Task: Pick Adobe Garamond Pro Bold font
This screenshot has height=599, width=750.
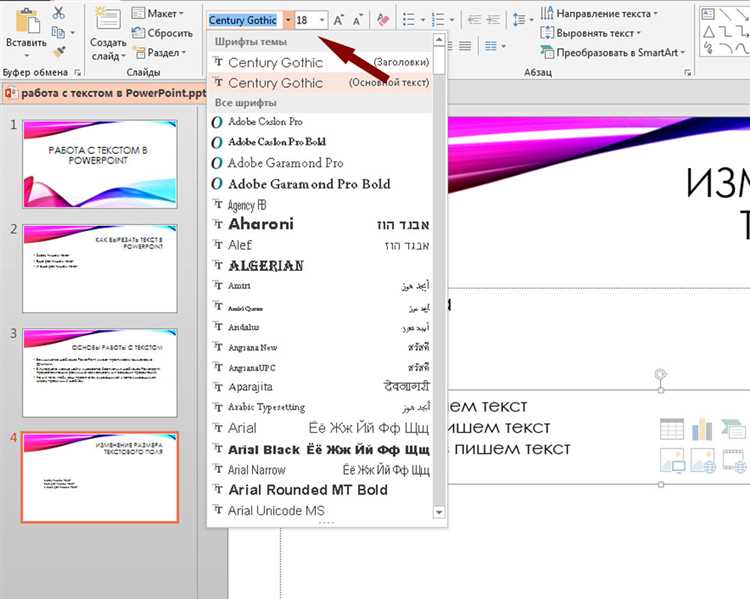Action: click(x=309, y=184)
